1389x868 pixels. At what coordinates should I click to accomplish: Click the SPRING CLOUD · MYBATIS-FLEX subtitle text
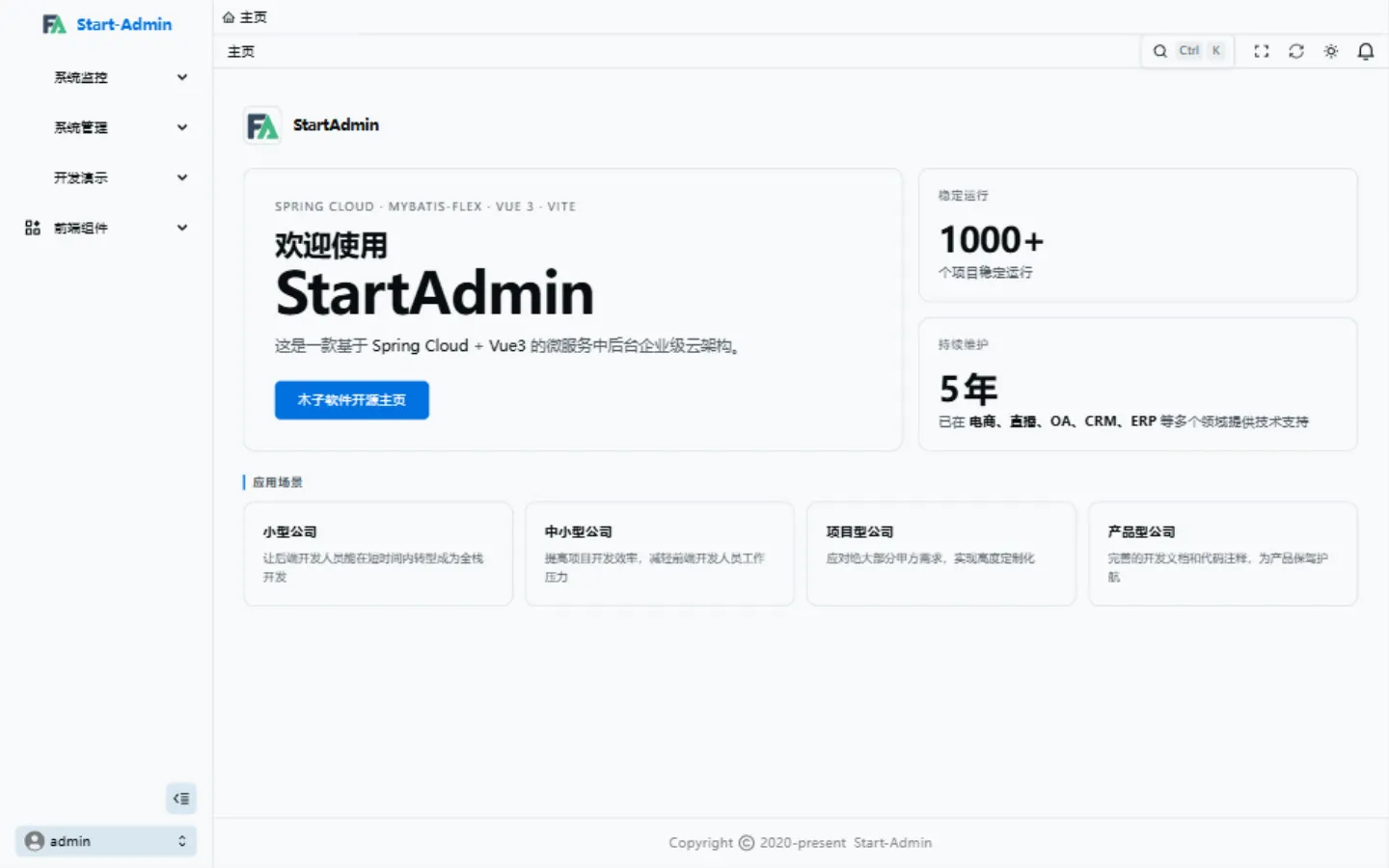point(425,206)
